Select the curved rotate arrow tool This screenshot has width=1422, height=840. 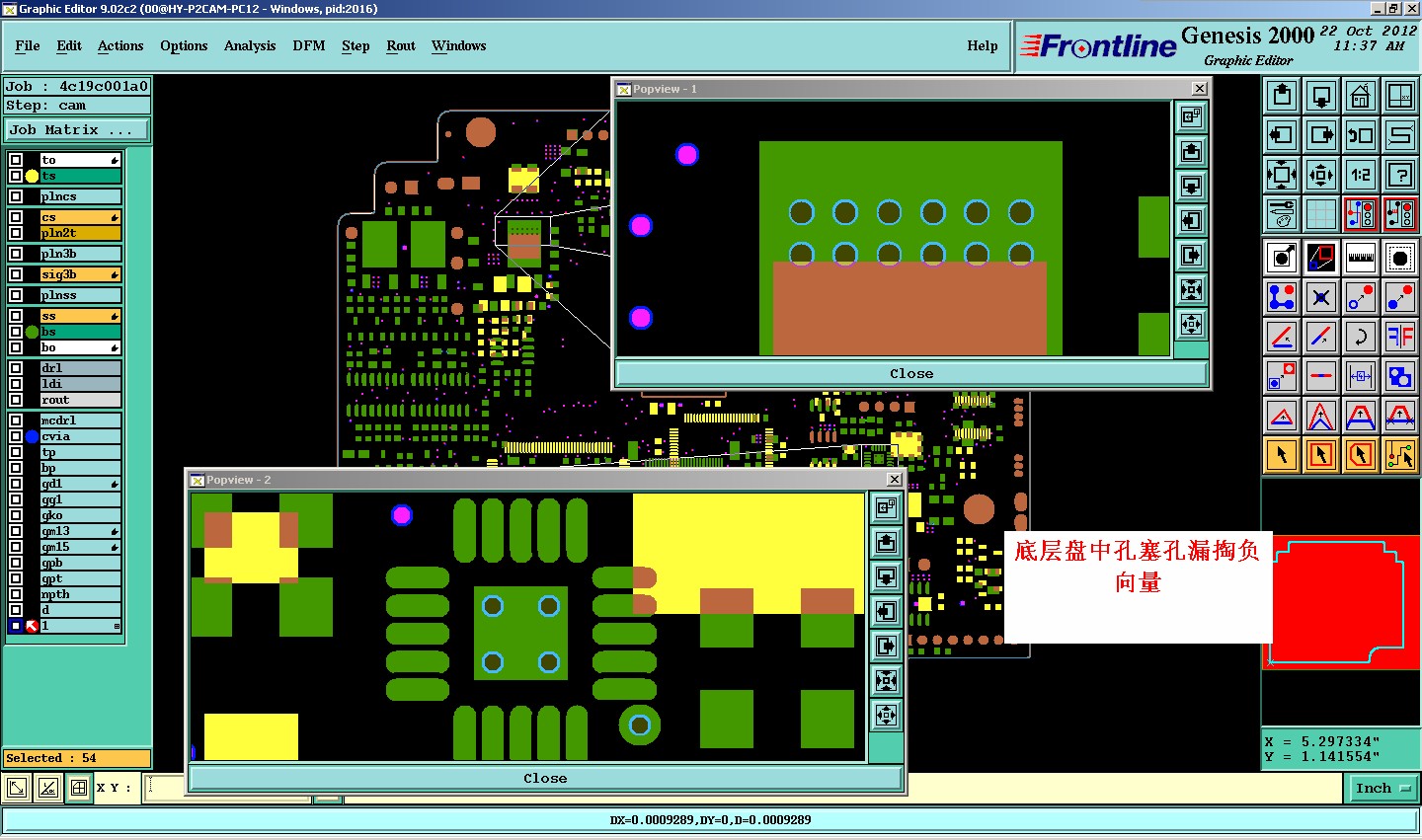click(1361, 337)
